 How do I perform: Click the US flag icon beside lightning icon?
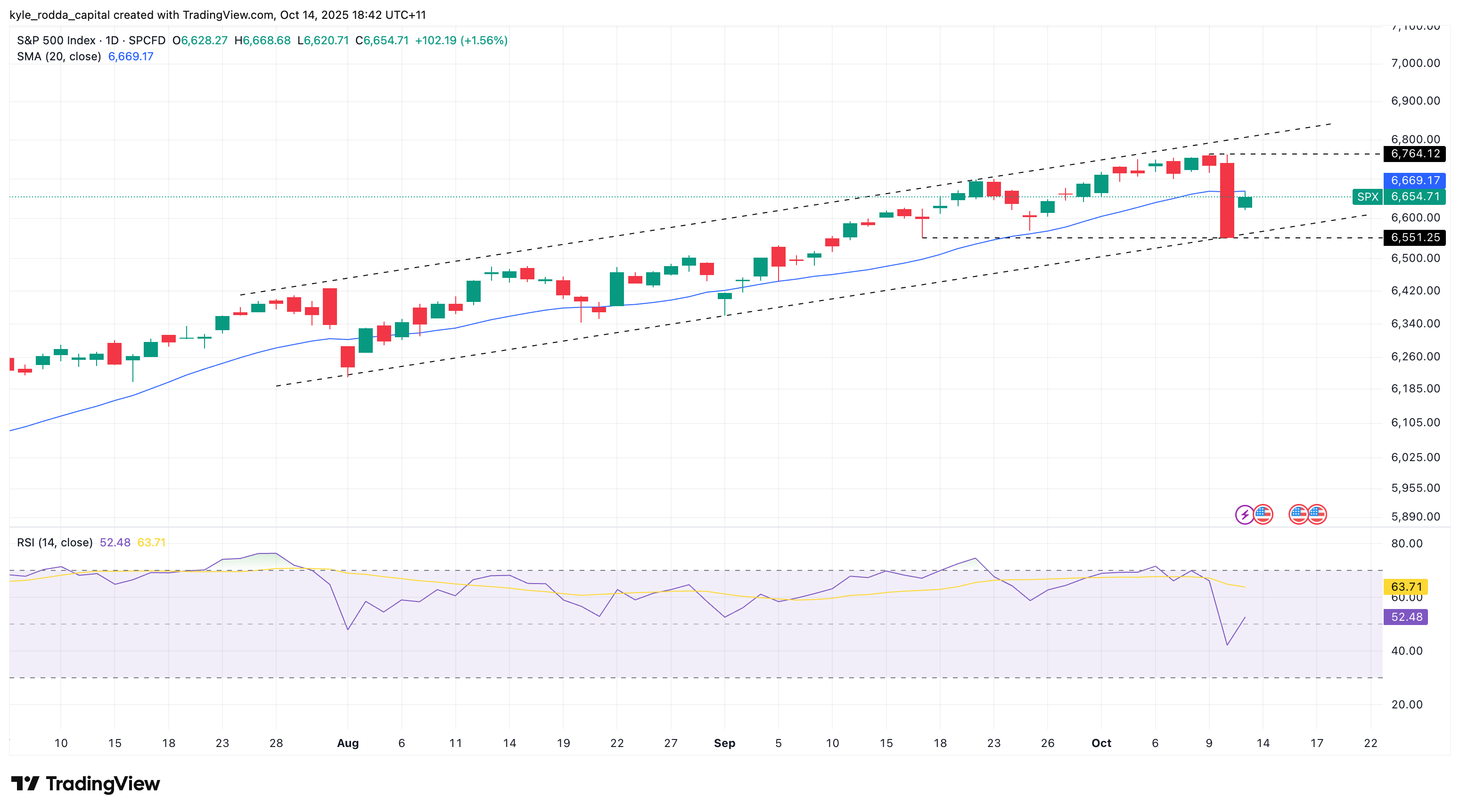click(1263, 515)
